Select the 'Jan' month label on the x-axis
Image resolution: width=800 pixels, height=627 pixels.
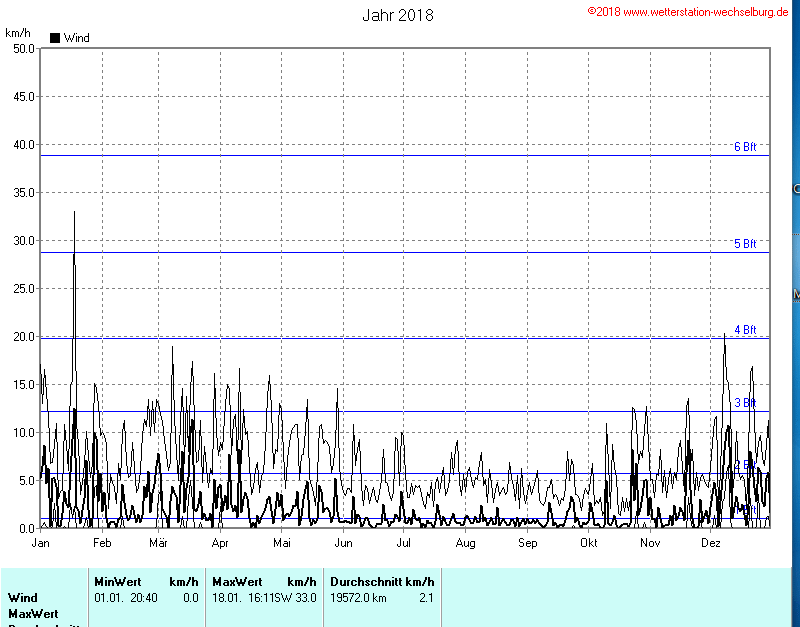[x=41, y=543]
